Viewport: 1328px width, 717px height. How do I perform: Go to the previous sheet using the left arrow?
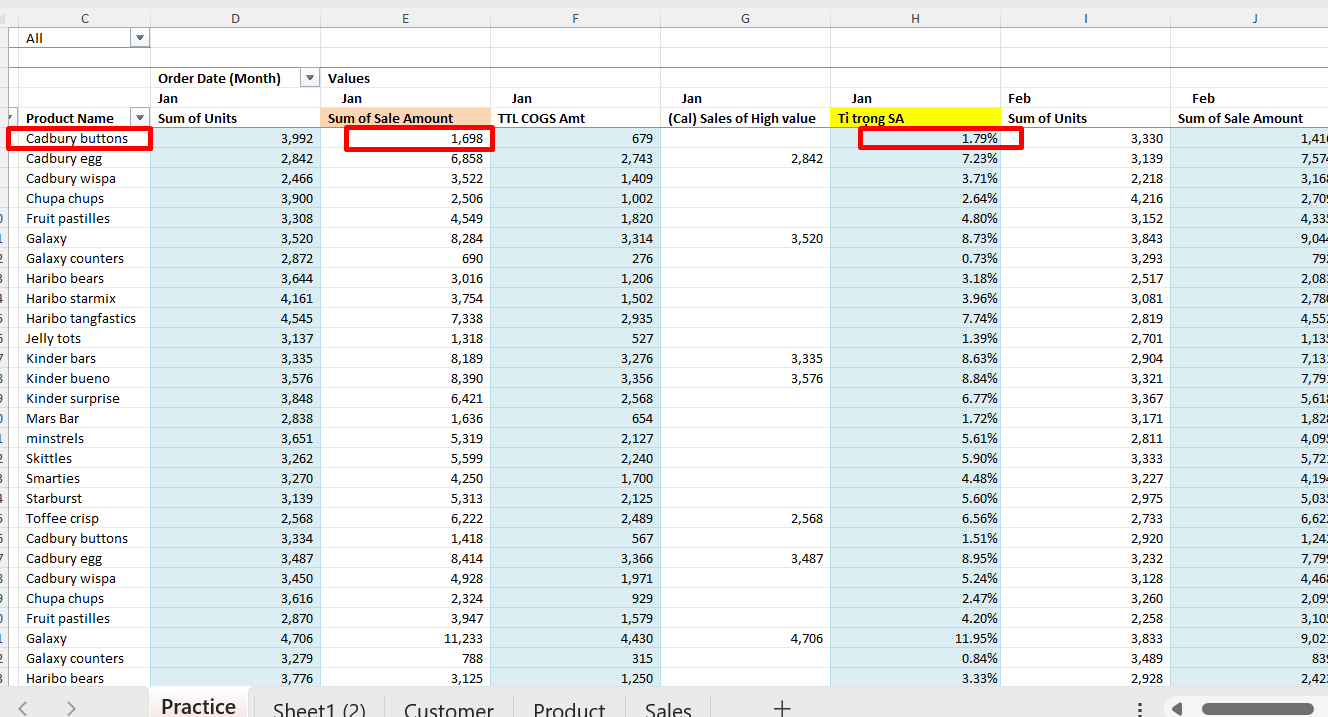23,708
